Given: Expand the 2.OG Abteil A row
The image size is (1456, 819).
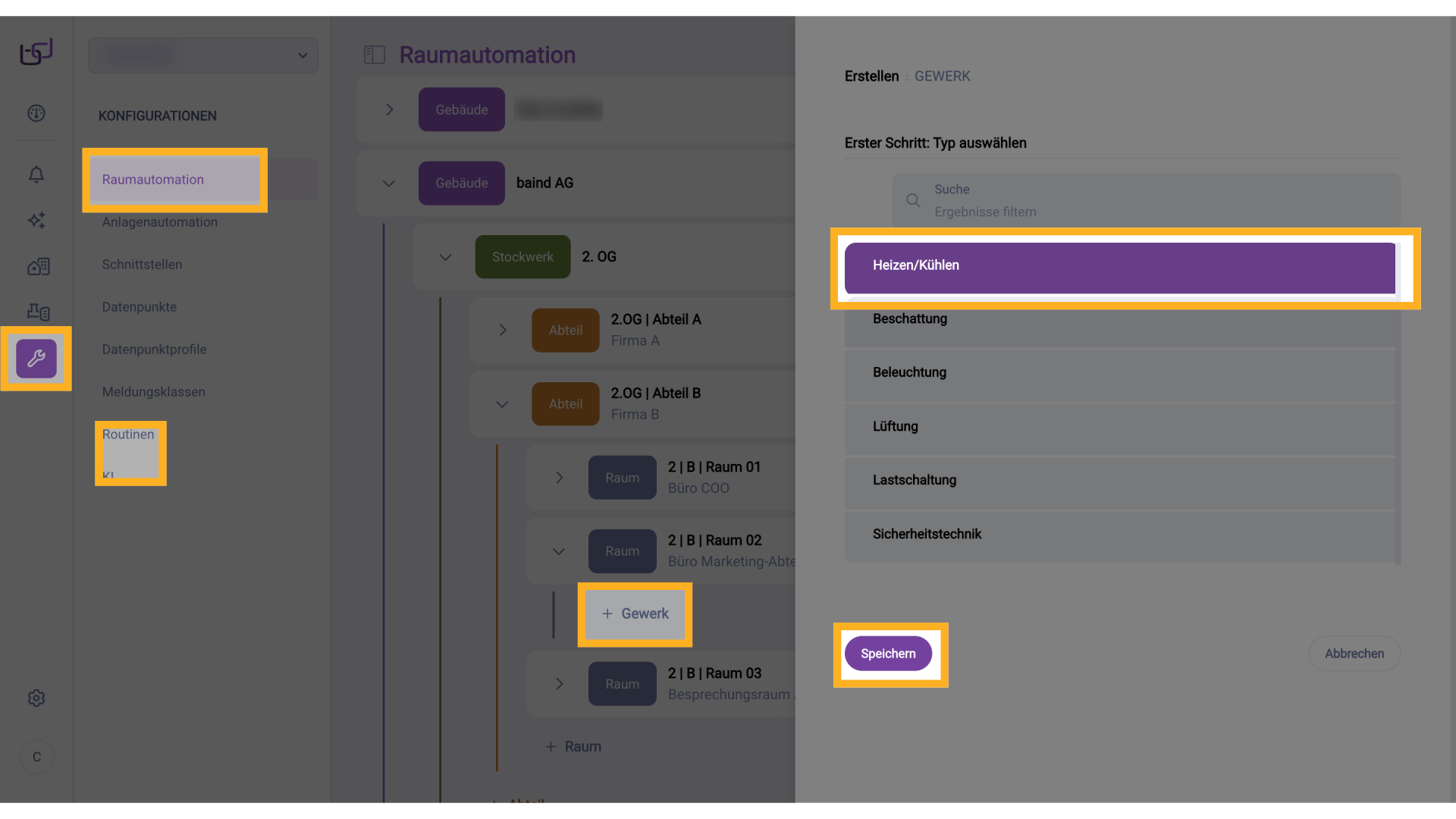Looking at the screenshot, I should [502, 330].
